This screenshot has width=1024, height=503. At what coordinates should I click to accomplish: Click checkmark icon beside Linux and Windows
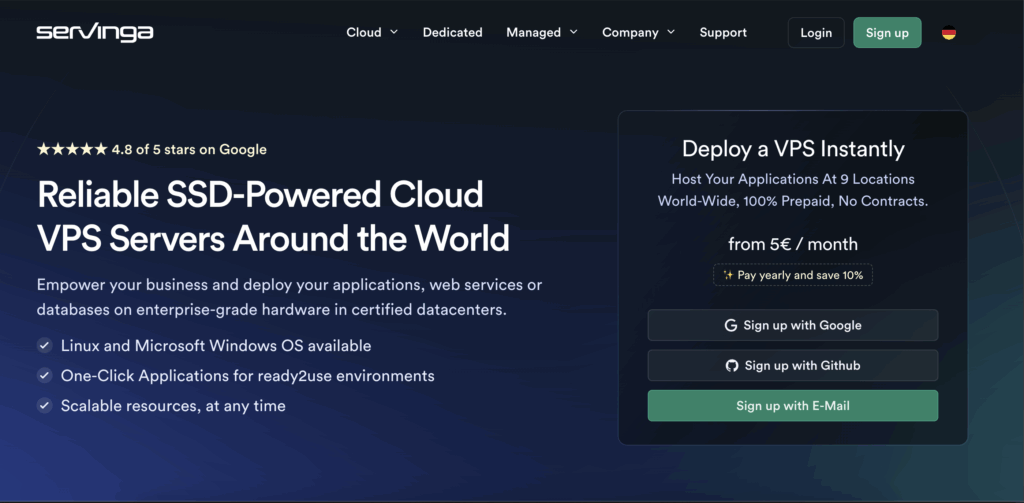point(44,346)
